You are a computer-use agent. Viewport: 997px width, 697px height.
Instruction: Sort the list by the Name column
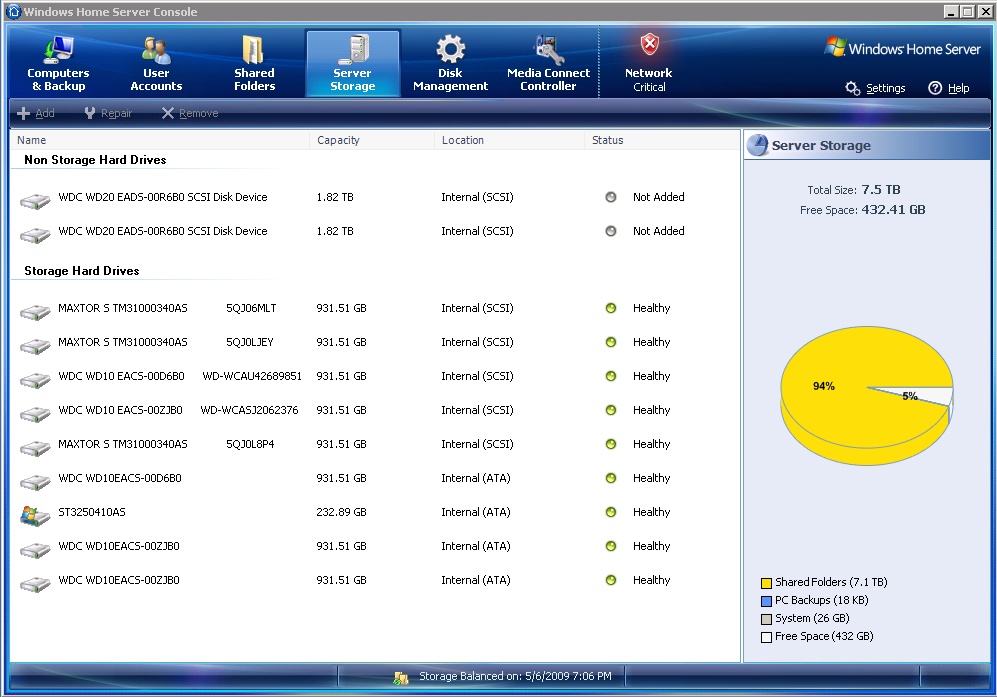click(32, 140)
